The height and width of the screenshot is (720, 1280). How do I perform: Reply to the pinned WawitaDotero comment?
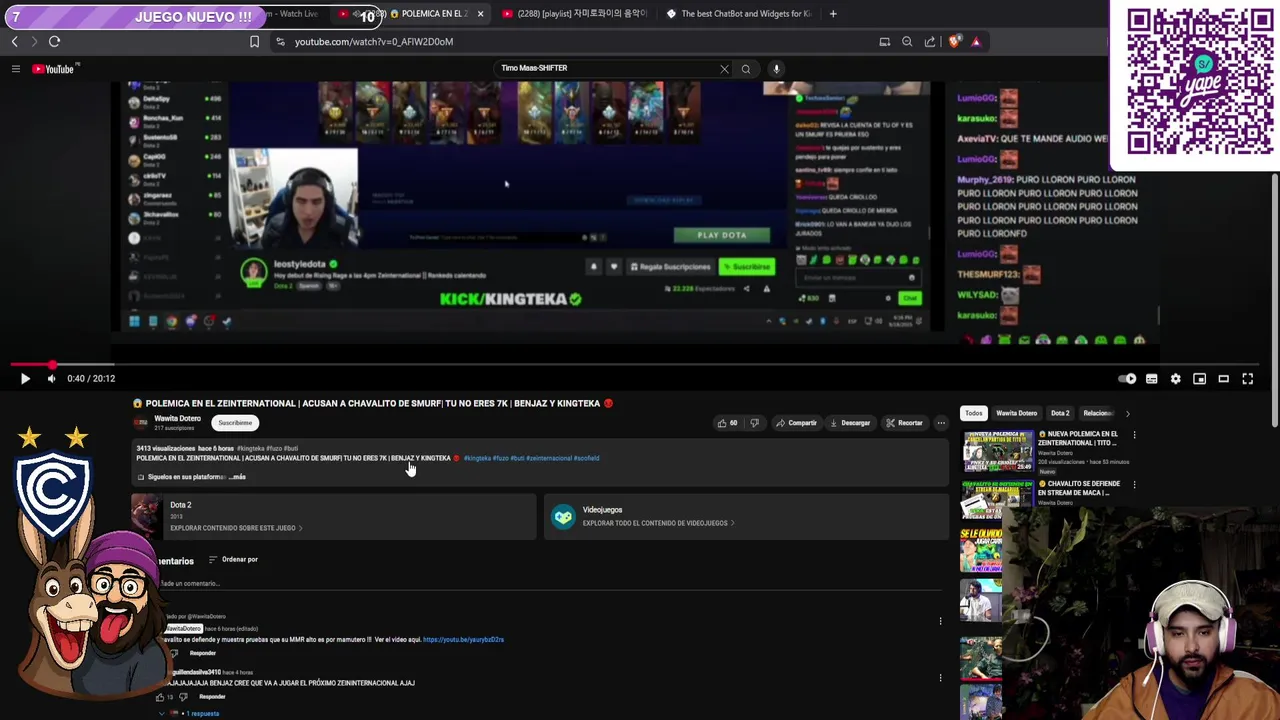point(202,654)
